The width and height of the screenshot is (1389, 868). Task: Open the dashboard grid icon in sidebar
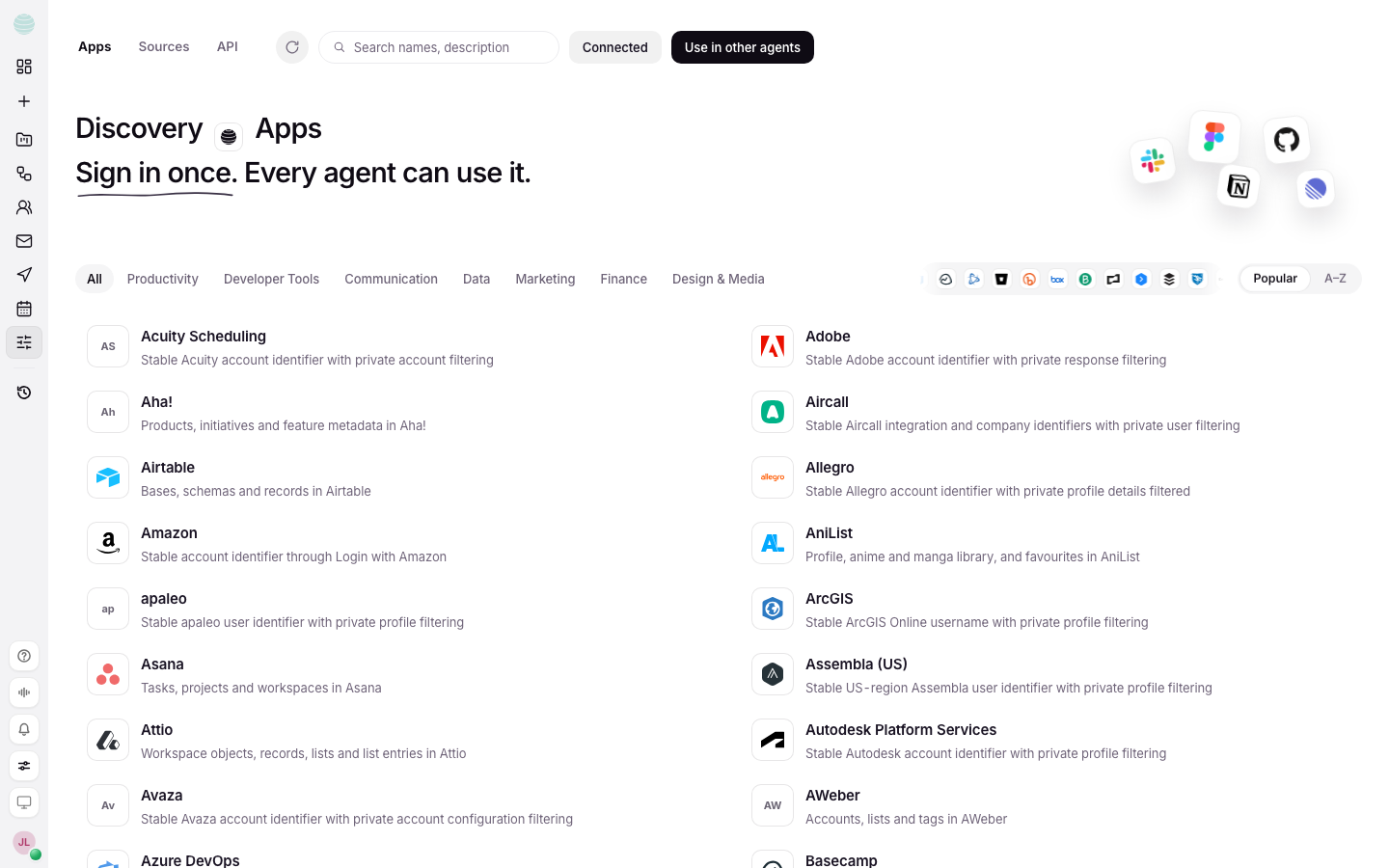click(24, 67)
